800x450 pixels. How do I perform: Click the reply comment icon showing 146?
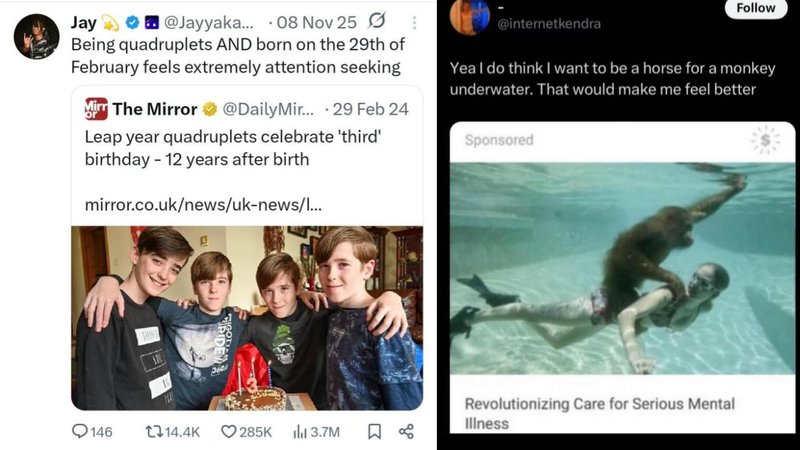point(81,432)
